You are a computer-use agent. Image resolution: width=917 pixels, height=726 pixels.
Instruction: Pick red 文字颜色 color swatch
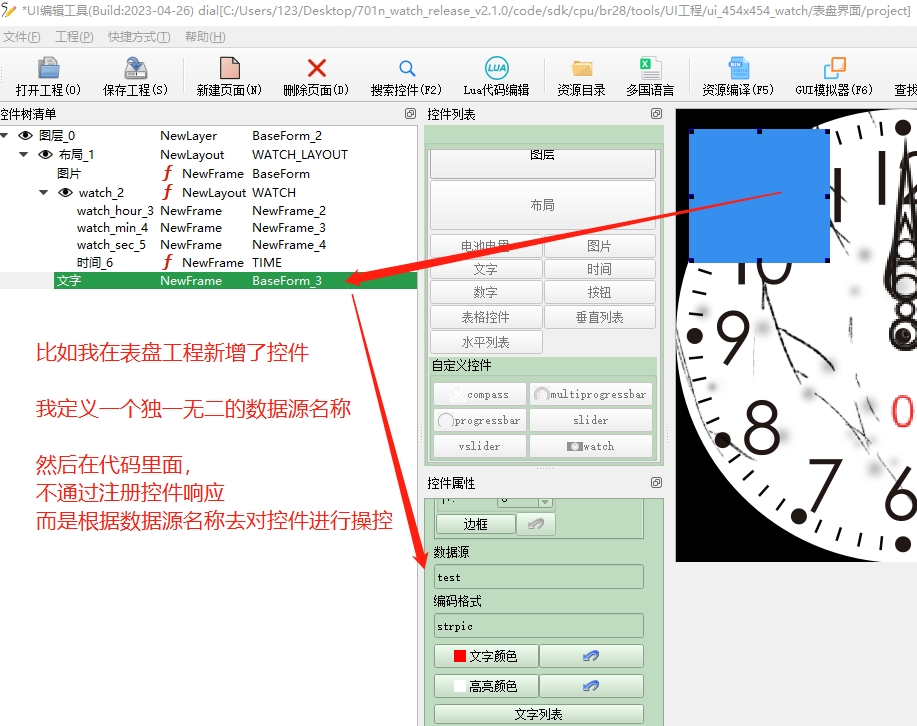point(460,656)
